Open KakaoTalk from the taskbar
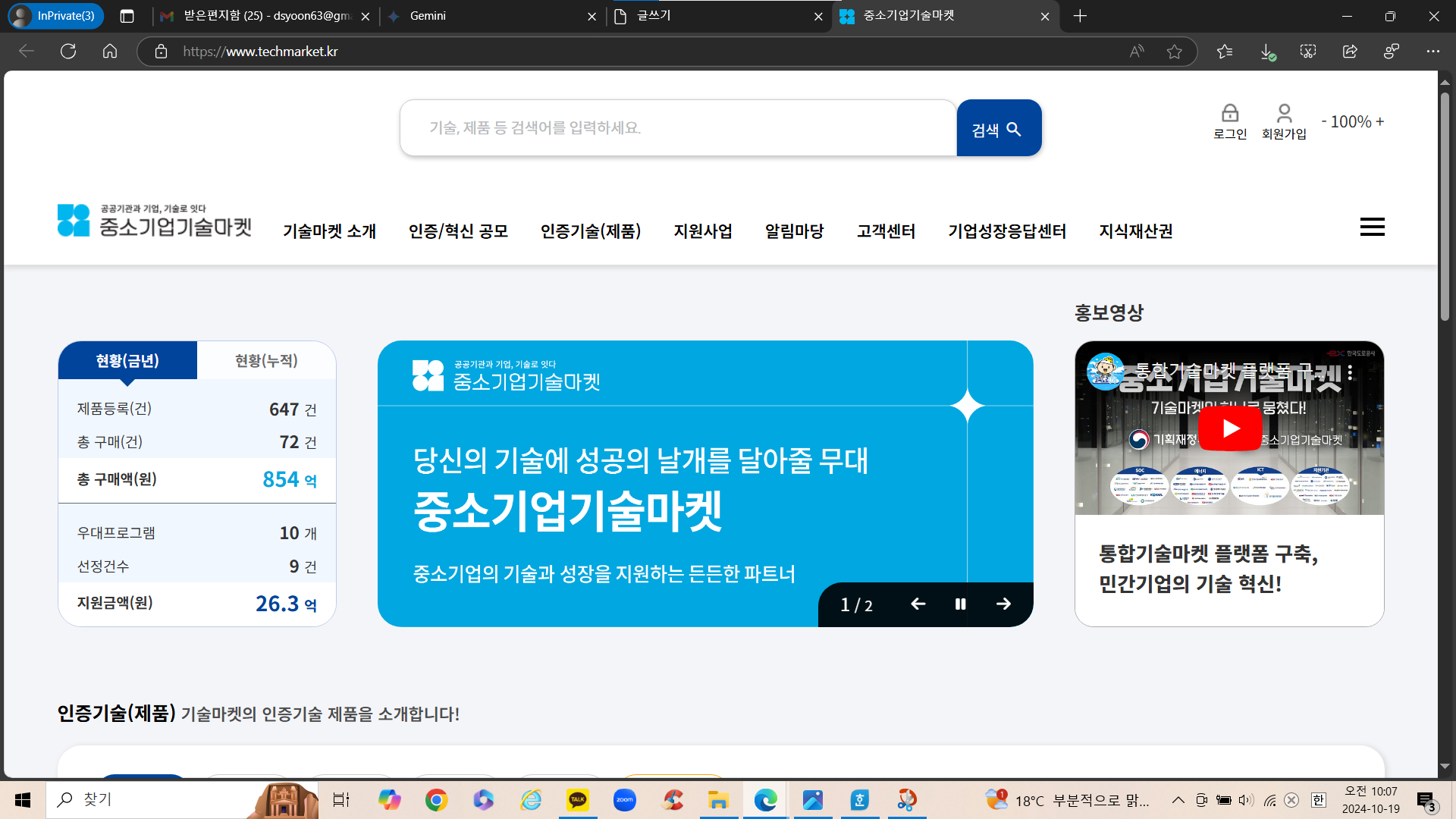Screen dimensions: 1456x819 point(578,799)
